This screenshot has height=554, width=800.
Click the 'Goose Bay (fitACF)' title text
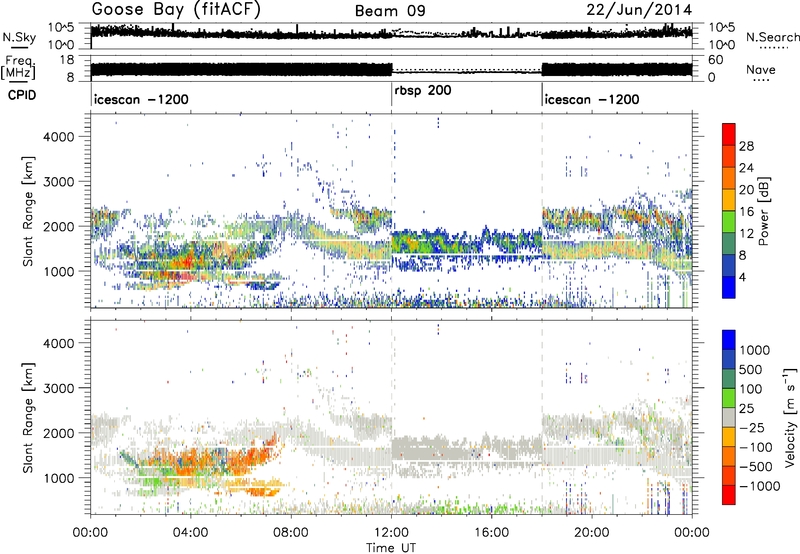click(x=176, y=9)
